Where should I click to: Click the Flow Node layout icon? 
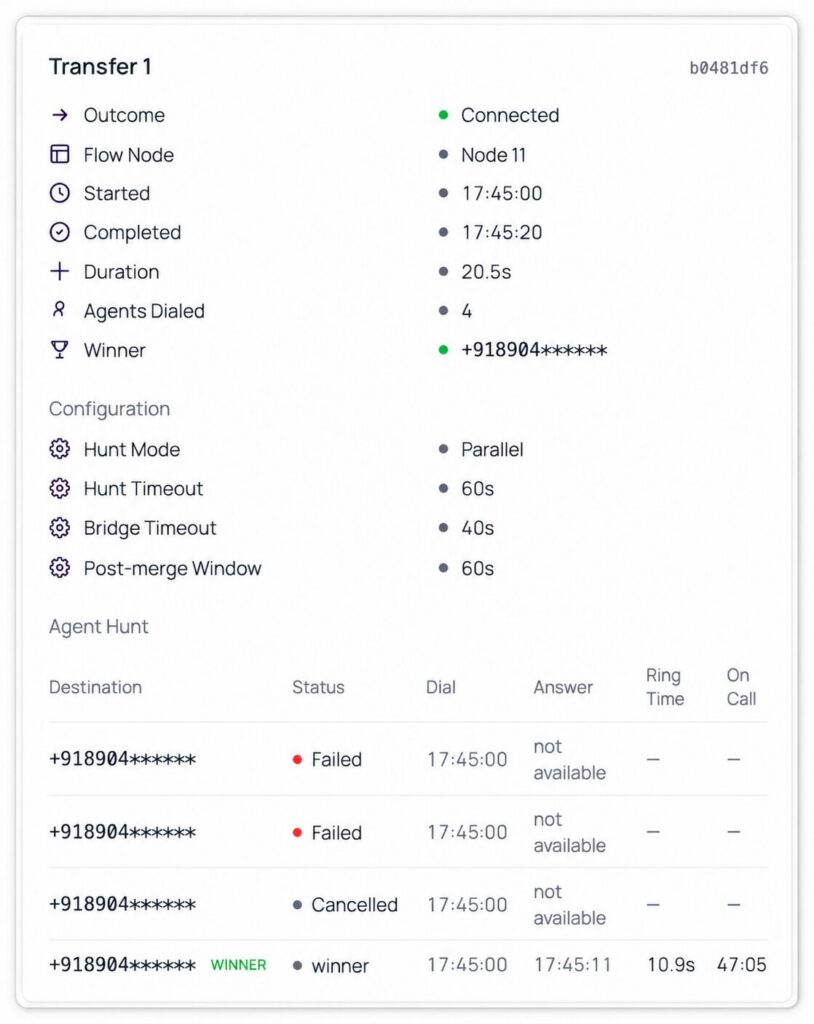(59, 154)
